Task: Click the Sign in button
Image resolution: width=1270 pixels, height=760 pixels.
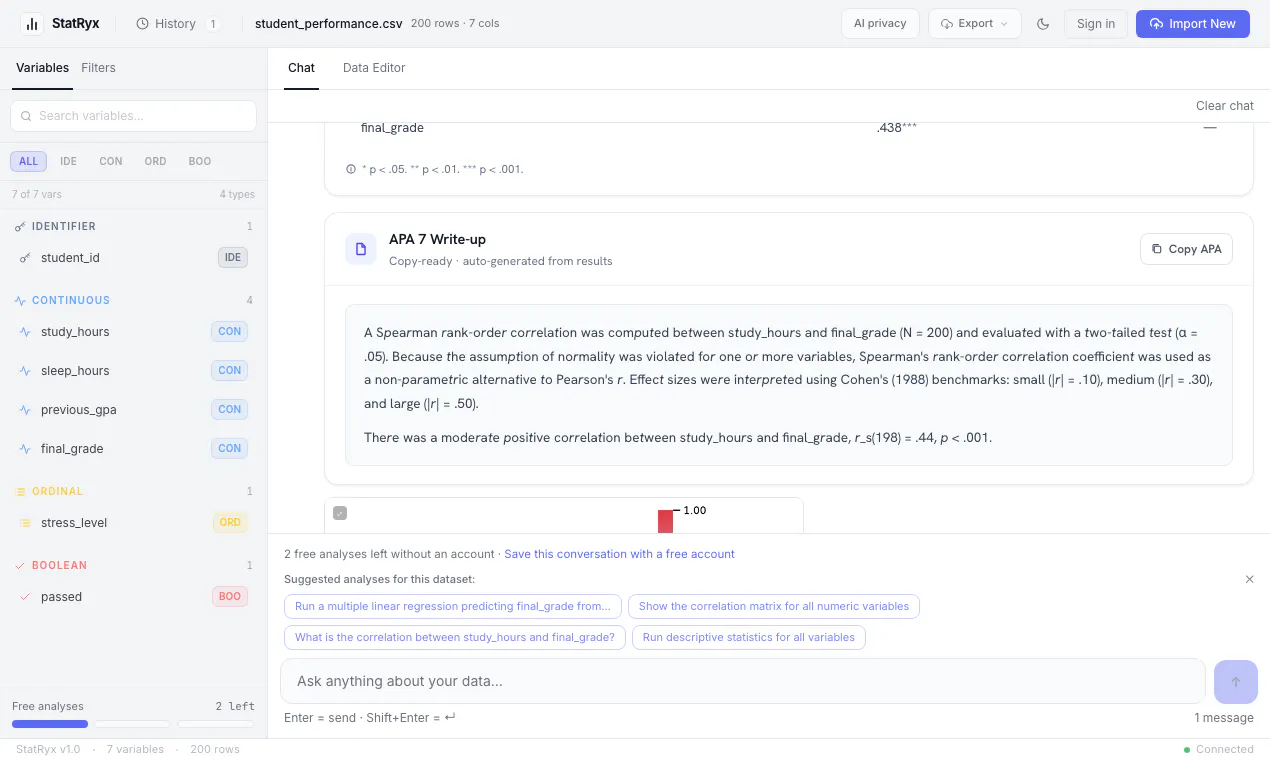Action: click(1096, 24)
